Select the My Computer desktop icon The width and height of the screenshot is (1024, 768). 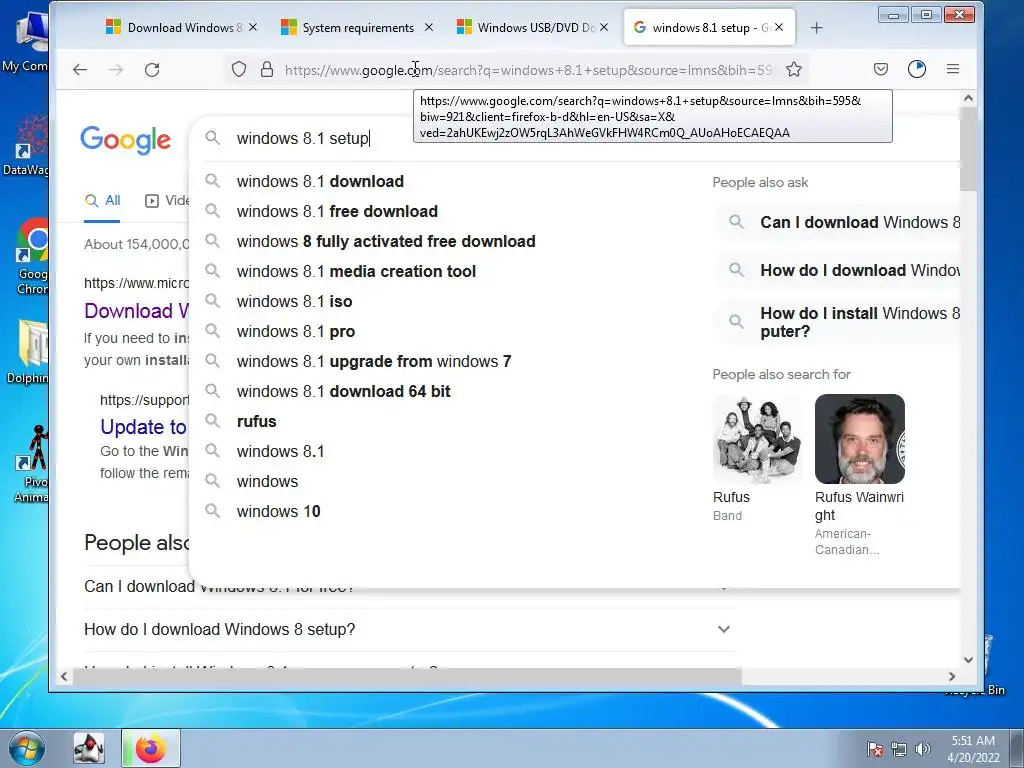click(x=26, y=42)
